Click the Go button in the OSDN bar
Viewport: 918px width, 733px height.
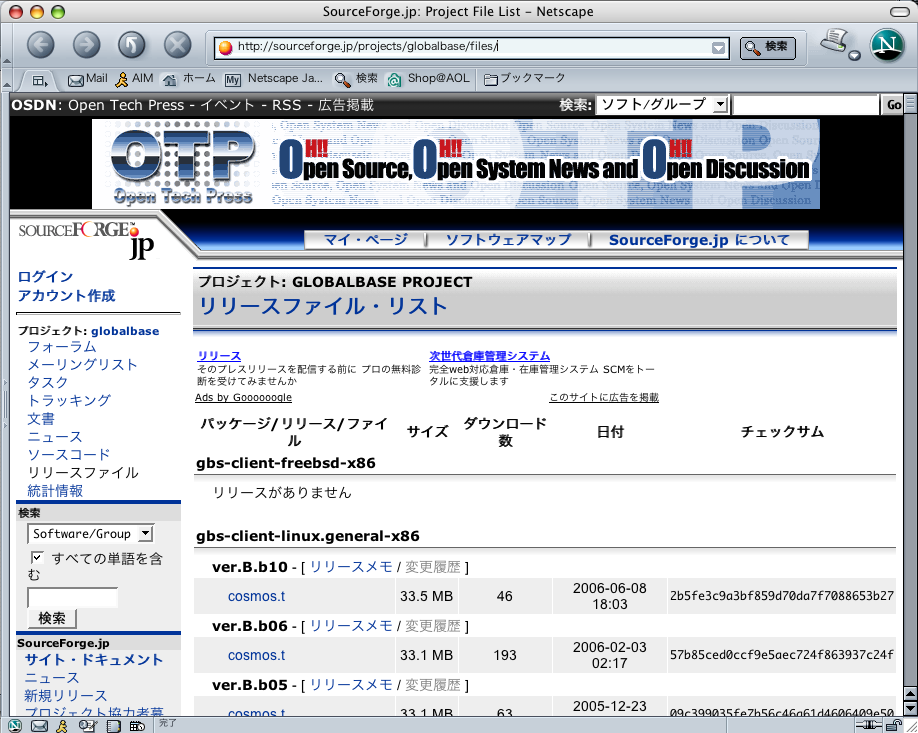[x=893, y=105]
